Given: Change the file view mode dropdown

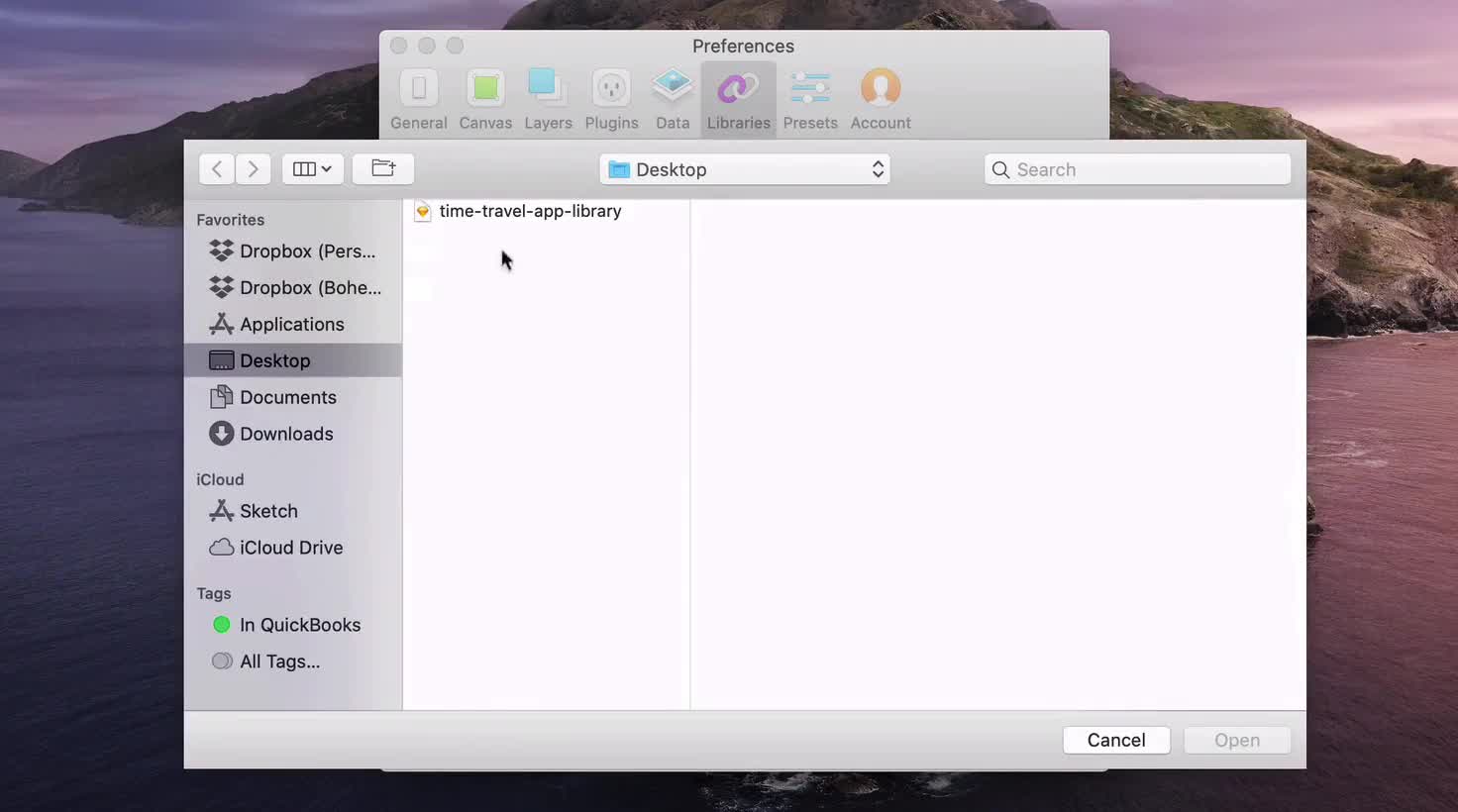Looking at the screenshot, I should point(313,169).
